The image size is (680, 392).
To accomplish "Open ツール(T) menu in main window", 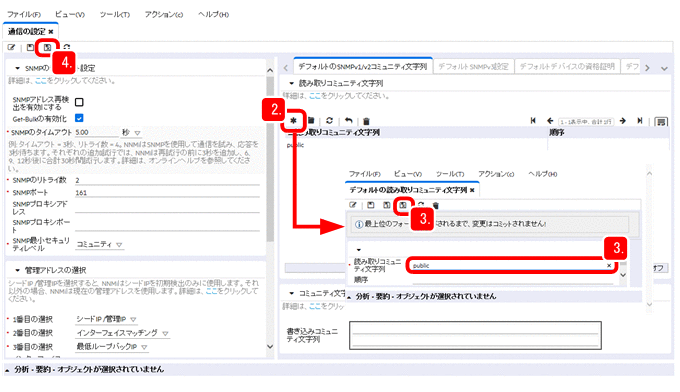I will 115,14.
